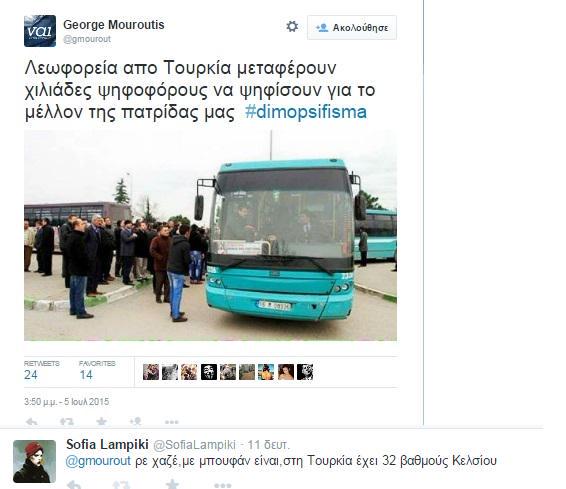
Task: Click the add-follow person icon under the tweet
Action: point(135,421)
